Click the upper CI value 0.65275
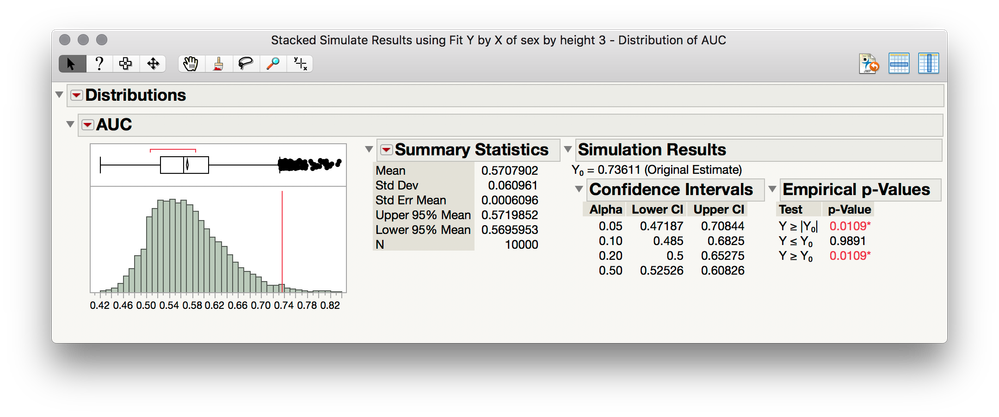 pos(722,255)
